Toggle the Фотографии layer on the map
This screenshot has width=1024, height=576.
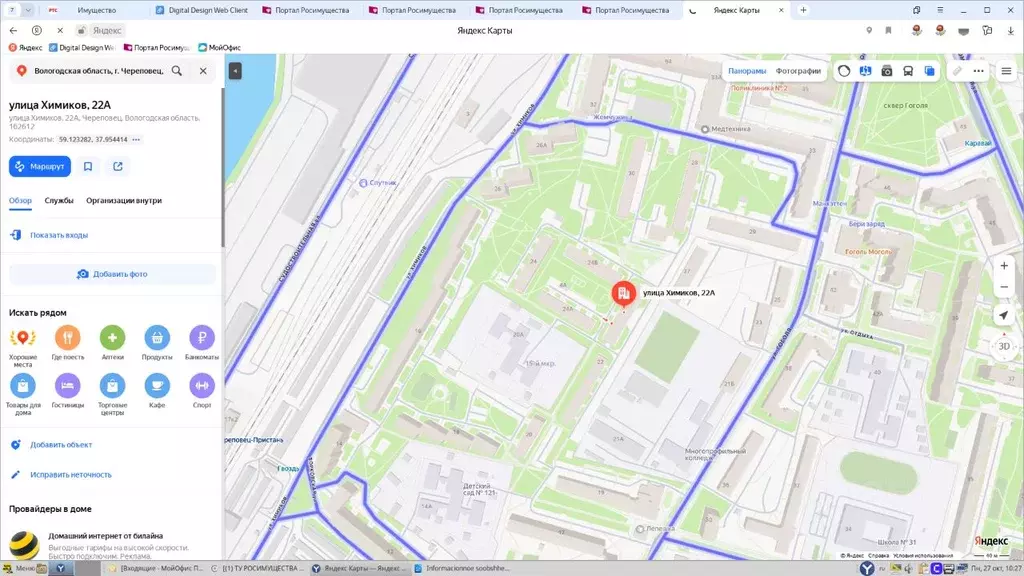click(798, 71)
